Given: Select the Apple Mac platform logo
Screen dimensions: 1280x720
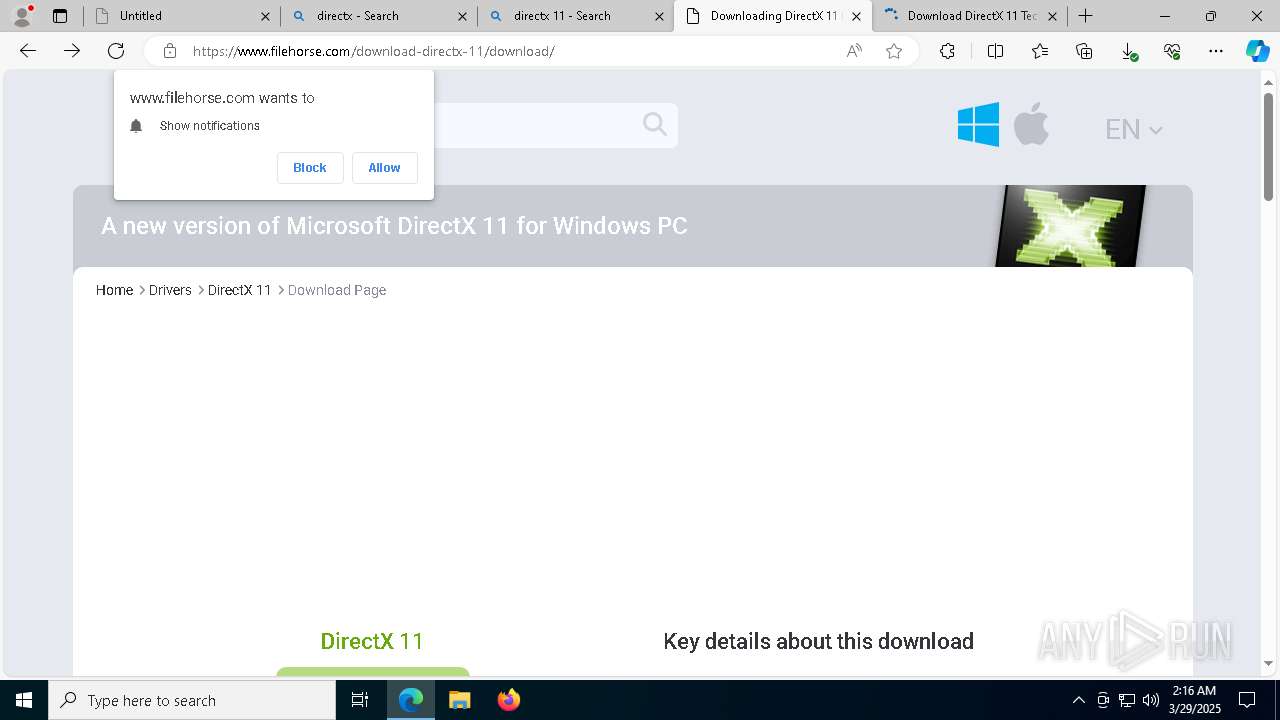Looking at the screenshot, I should pyautogui.click(x=1031, y=125).
